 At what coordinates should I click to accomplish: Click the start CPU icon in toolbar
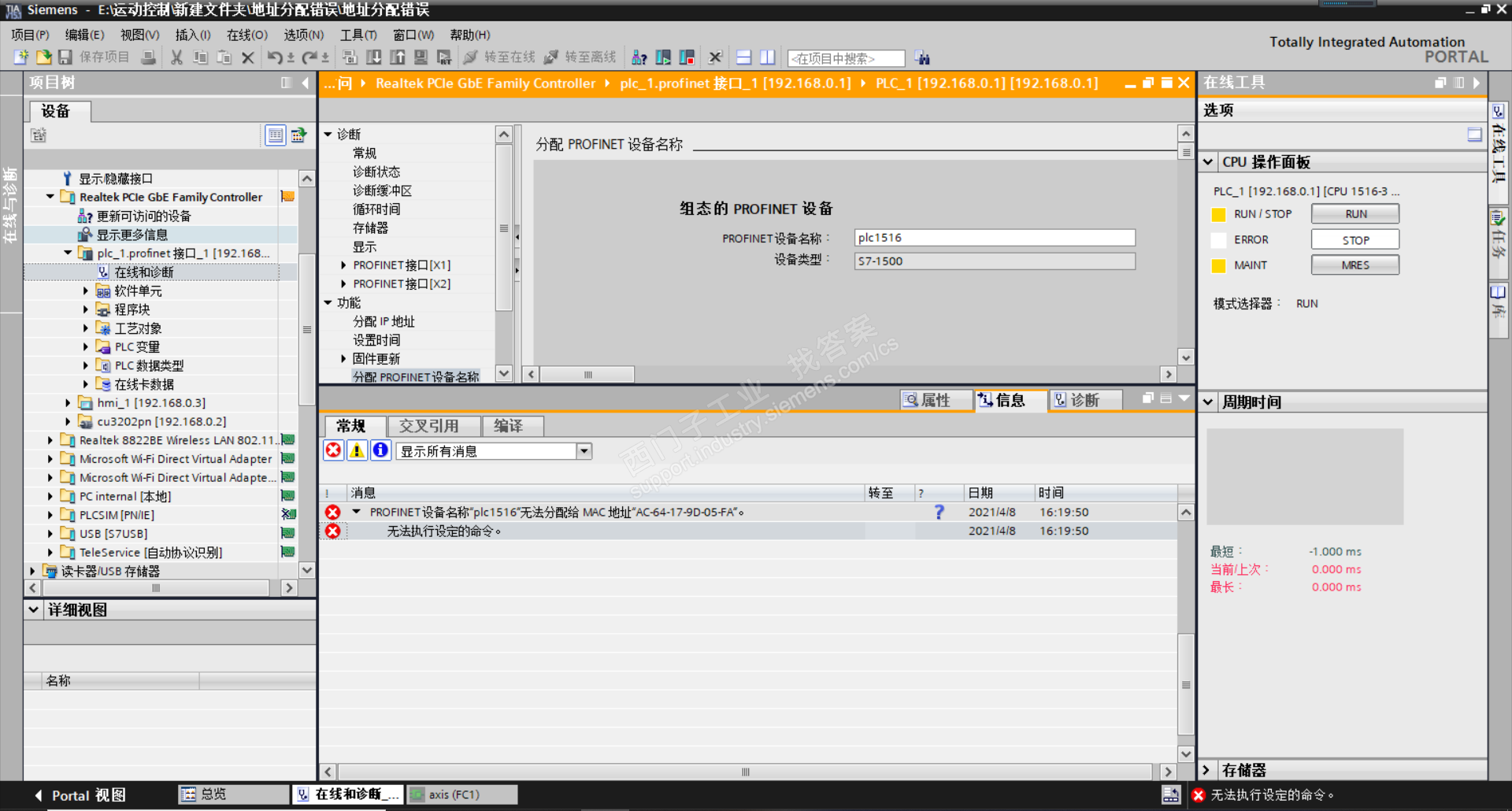click(663, 57)
